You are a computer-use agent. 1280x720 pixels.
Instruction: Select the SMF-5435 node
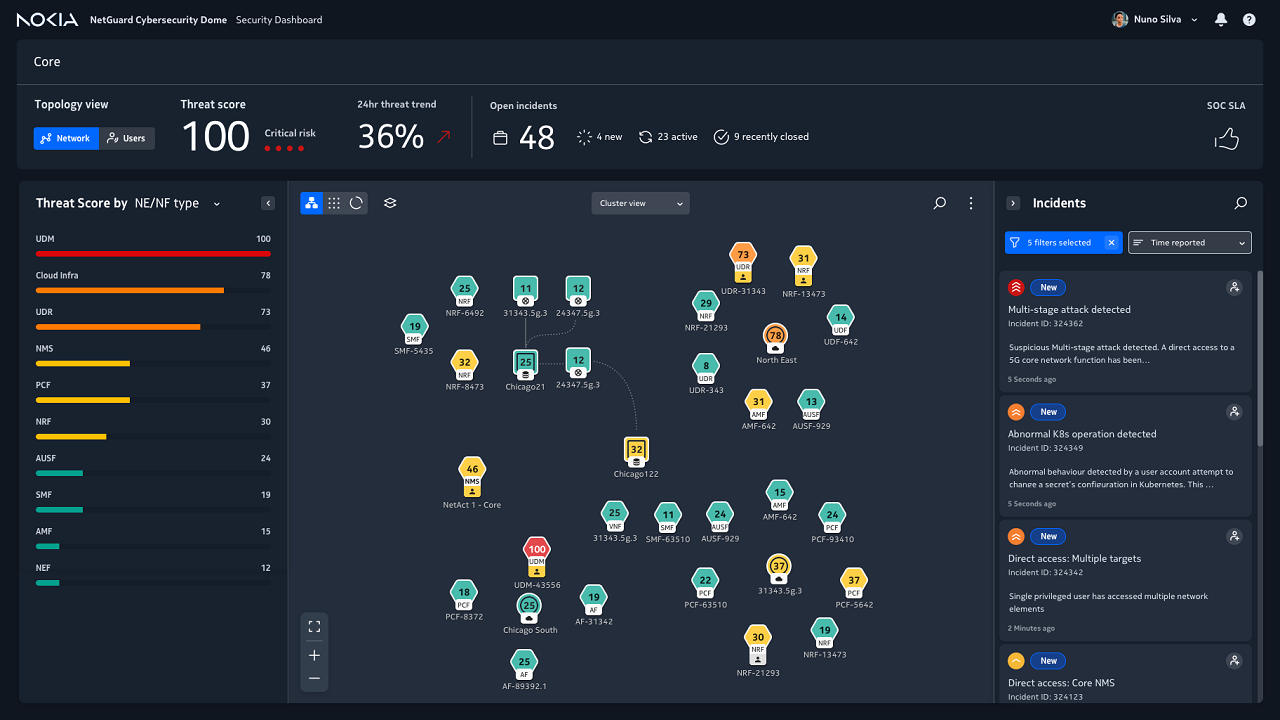[414, 329]
